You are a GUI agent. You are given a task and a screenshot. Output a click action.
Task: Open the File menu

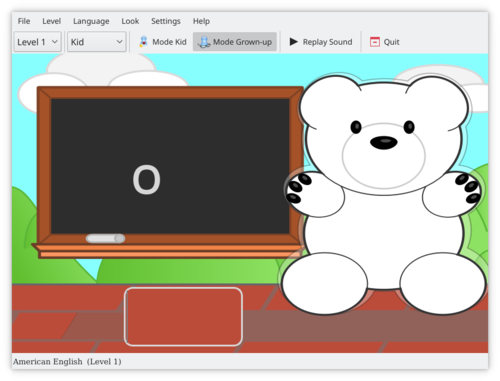coord(24,21)
